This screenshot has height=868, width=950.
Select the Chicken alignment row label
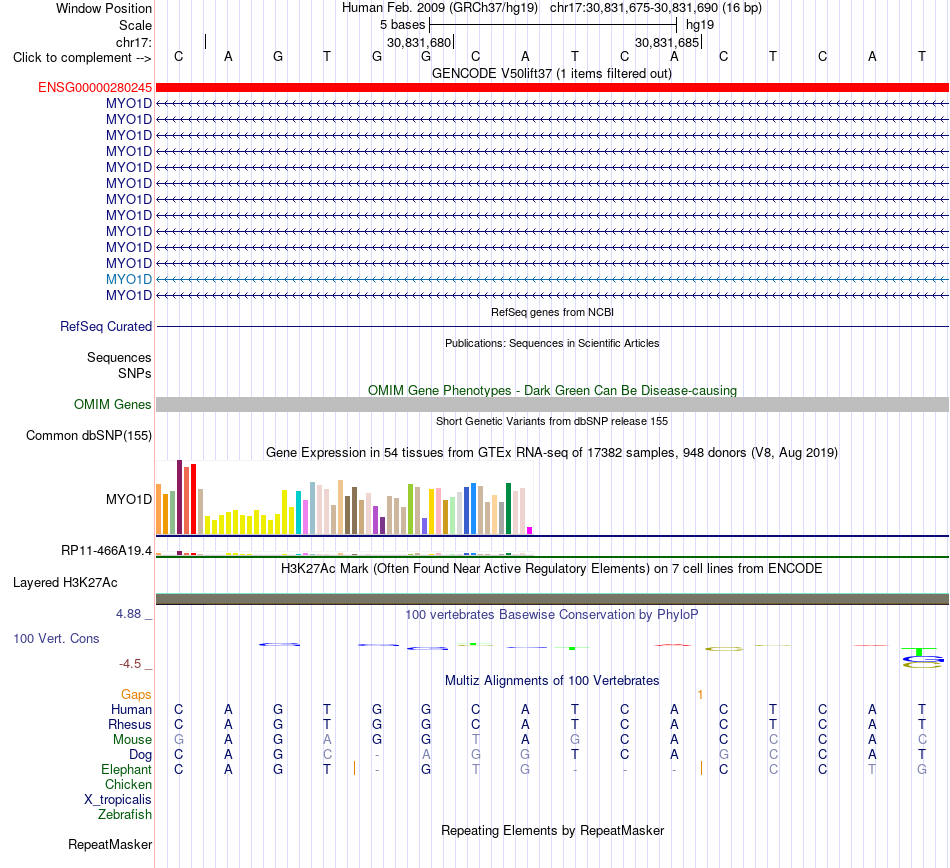[x=128, y=784]
